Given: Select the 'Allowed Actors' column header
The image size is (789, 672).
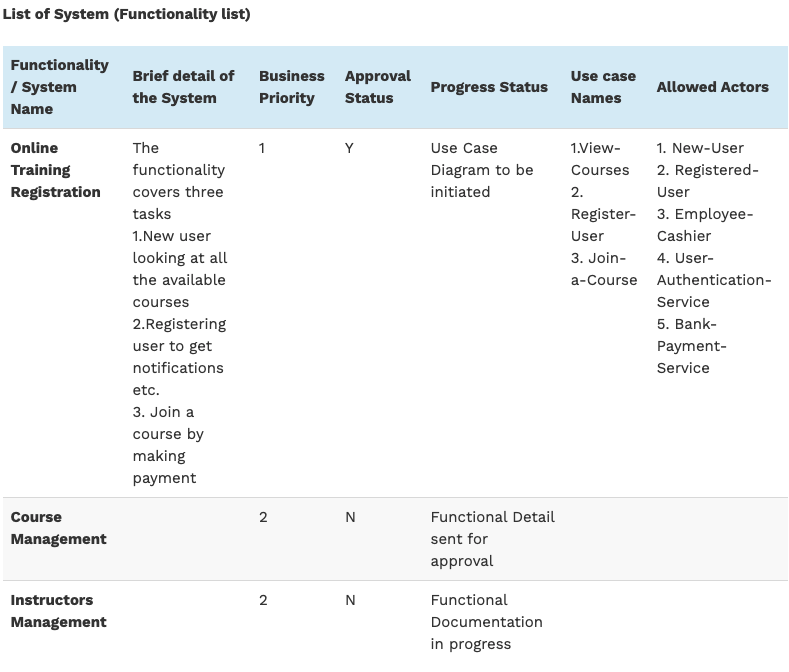Looking at the screenshot, I should [712, 87].
